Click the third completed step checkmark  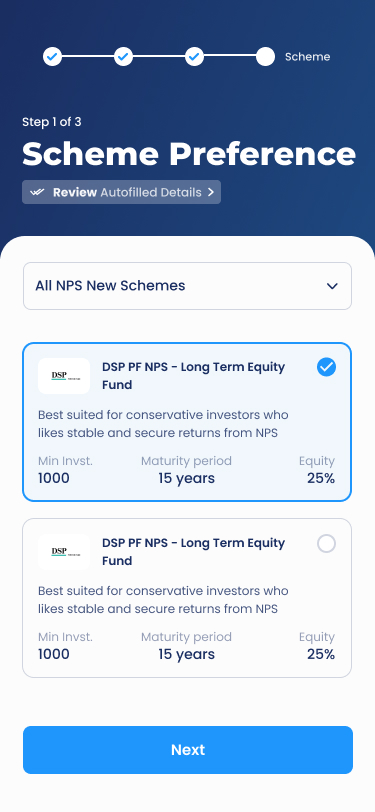[x=194, y=56]
